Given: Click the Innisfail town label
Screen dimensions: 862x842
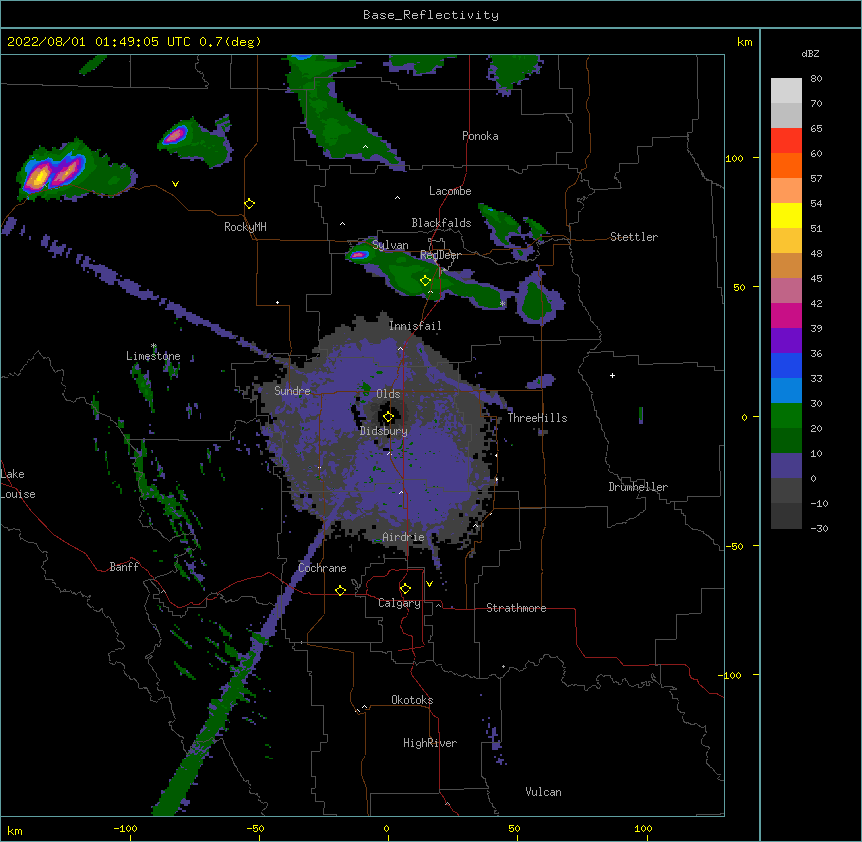Looking at the screenshot, I should coord(415,326).
